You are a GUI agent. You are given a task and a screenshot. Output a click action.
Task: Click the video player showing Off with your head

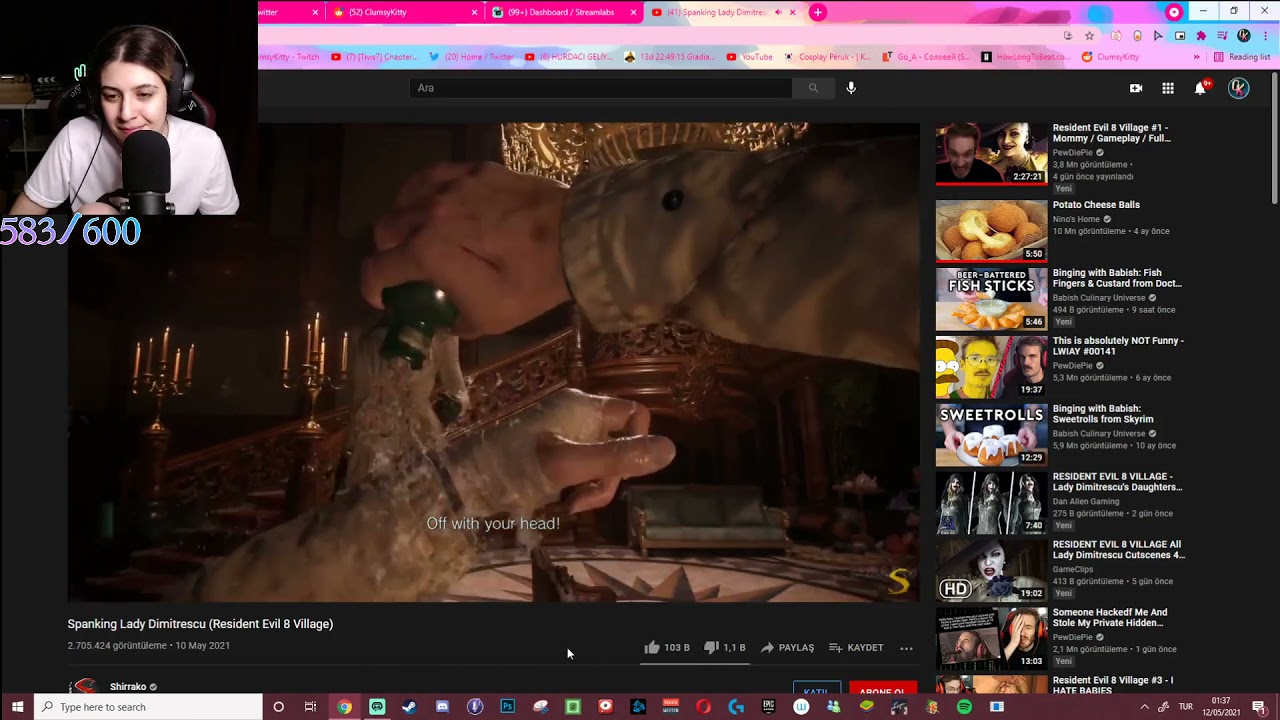point(493,362)
